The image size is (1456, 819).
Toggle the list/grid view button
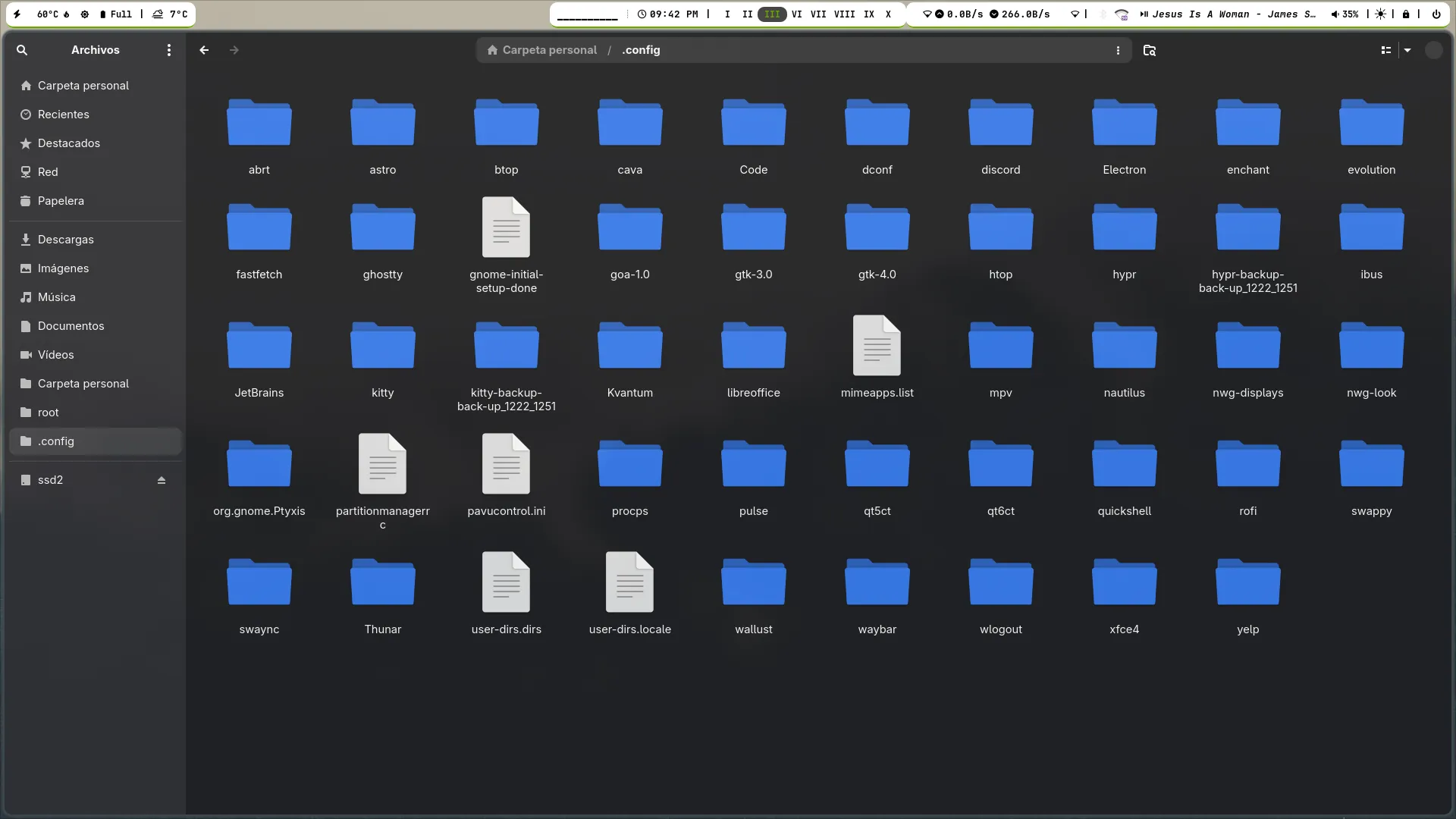point(1385,50)
